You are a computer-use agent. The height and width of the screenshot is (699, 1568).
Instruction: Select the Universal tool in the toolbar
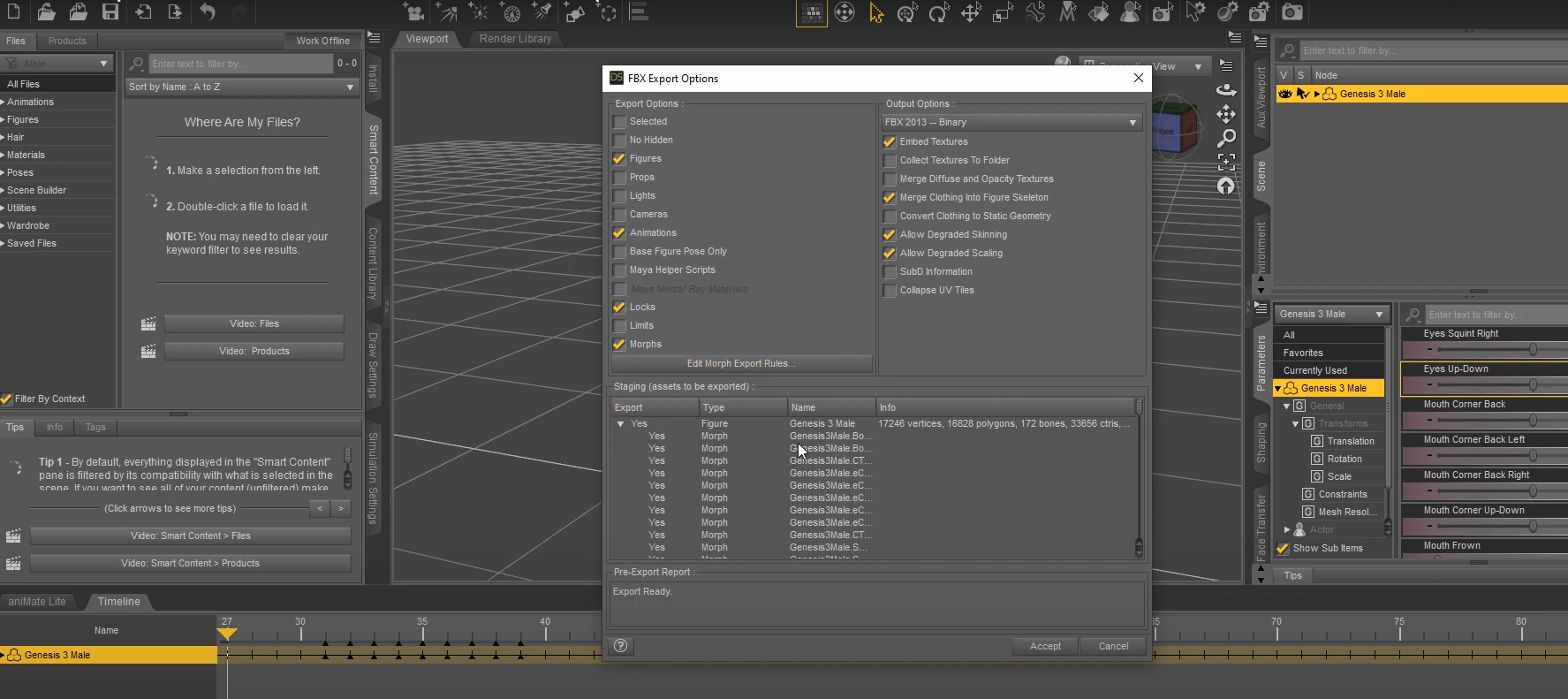907,12
